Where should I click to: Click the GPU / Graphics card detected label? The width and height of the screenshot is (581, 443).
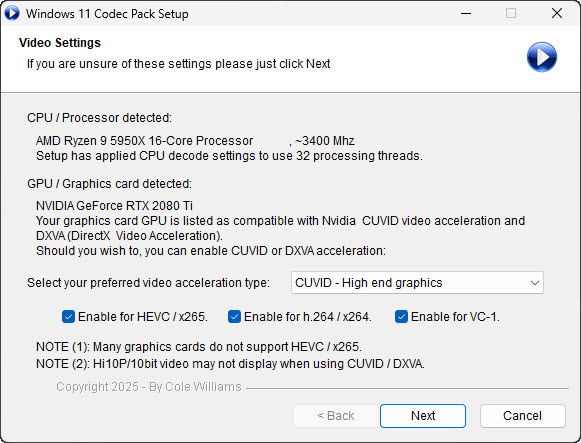(109, 184)
